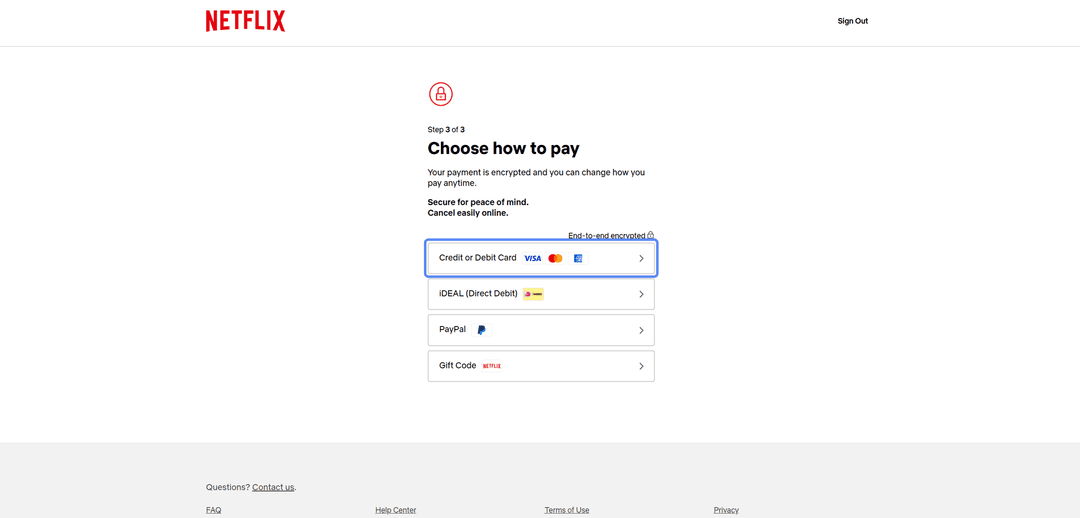Screen dimensions: 1080x518
Task: Click the Mastercard logo
Action: [x=555, y=258]
